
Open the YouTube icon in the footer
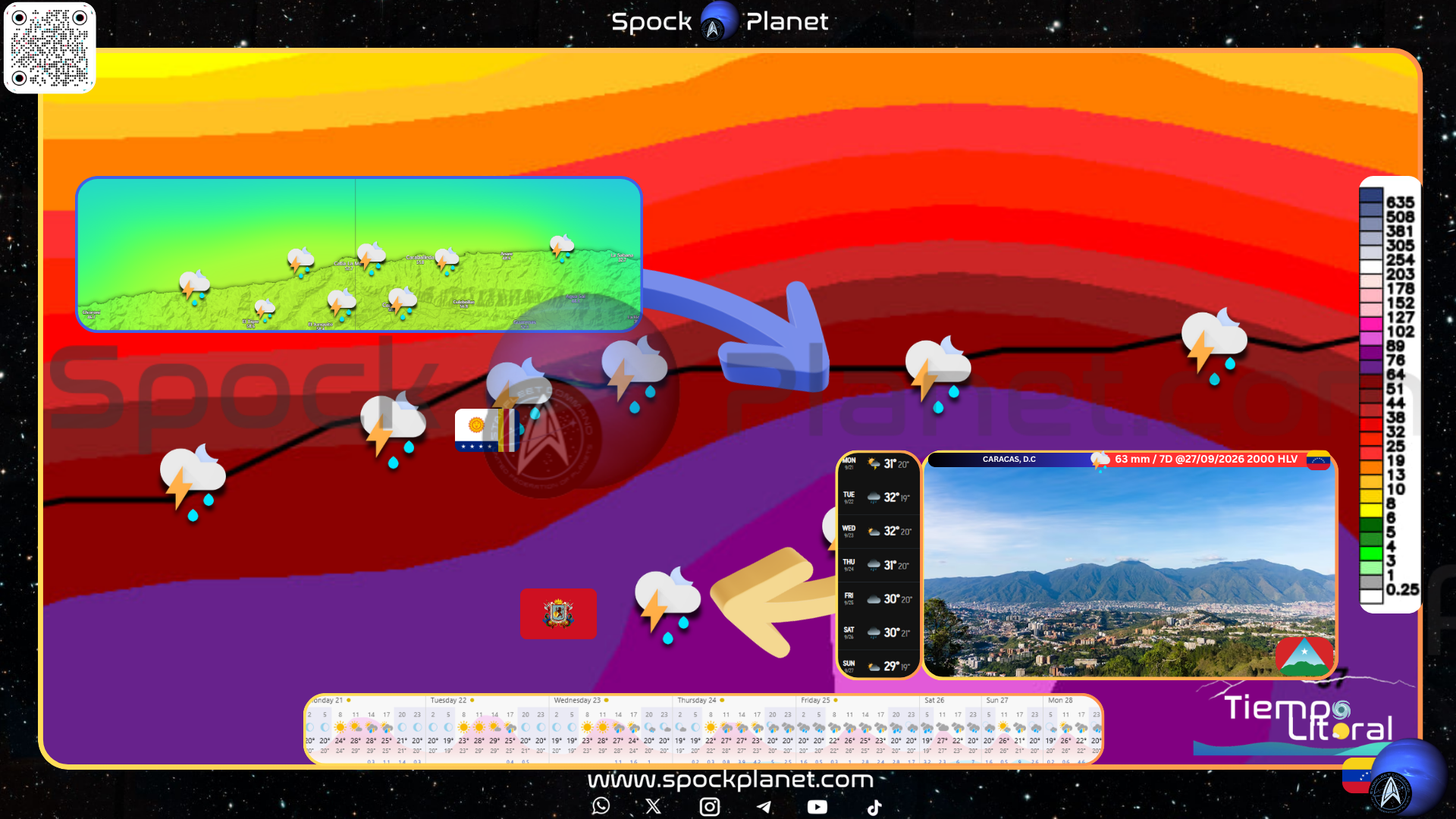point(817,807)
